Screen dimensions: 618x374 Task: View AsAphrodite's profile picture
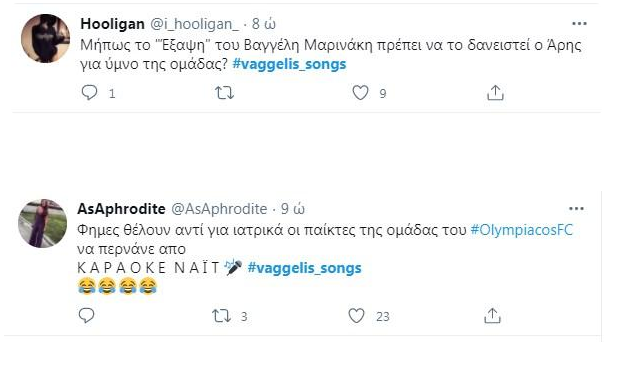pyautogui.click(x=43, y=223)
